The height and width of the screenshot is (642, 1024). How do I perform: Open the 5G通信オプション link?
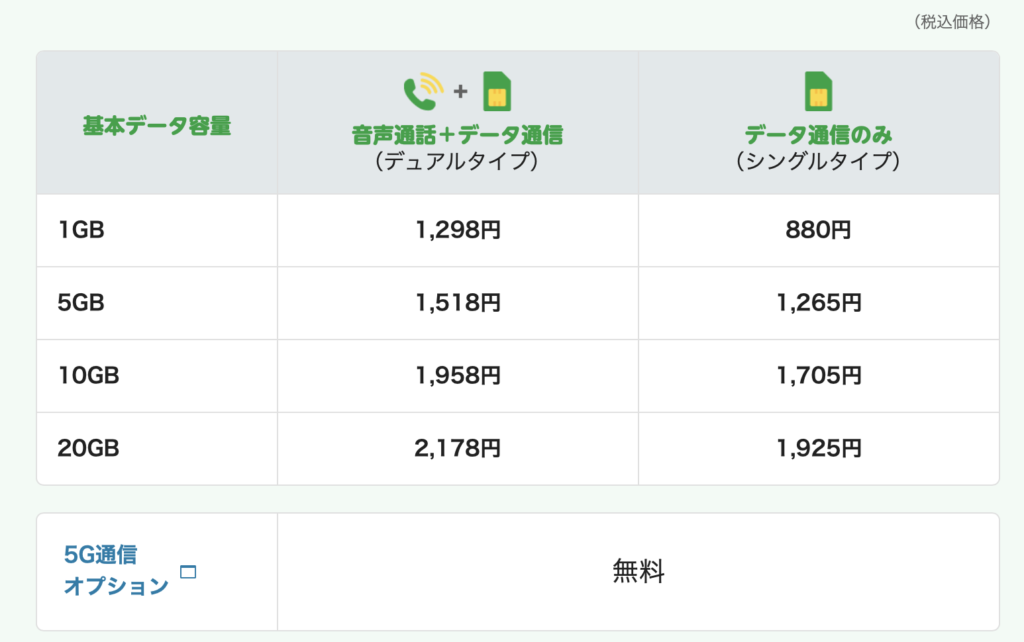(115, 570)
